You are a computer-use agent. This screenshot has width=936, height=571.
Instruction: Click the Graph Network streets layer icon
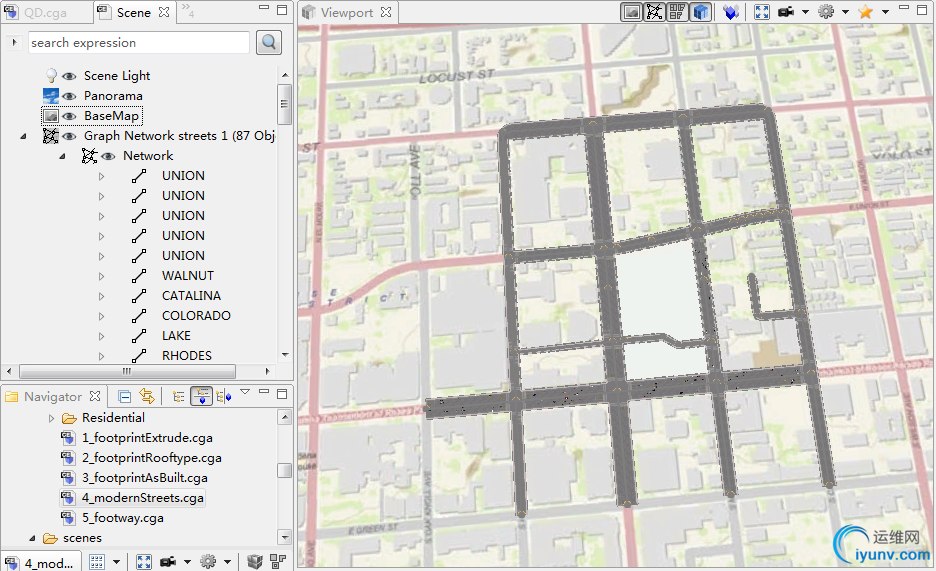(51, 136)
